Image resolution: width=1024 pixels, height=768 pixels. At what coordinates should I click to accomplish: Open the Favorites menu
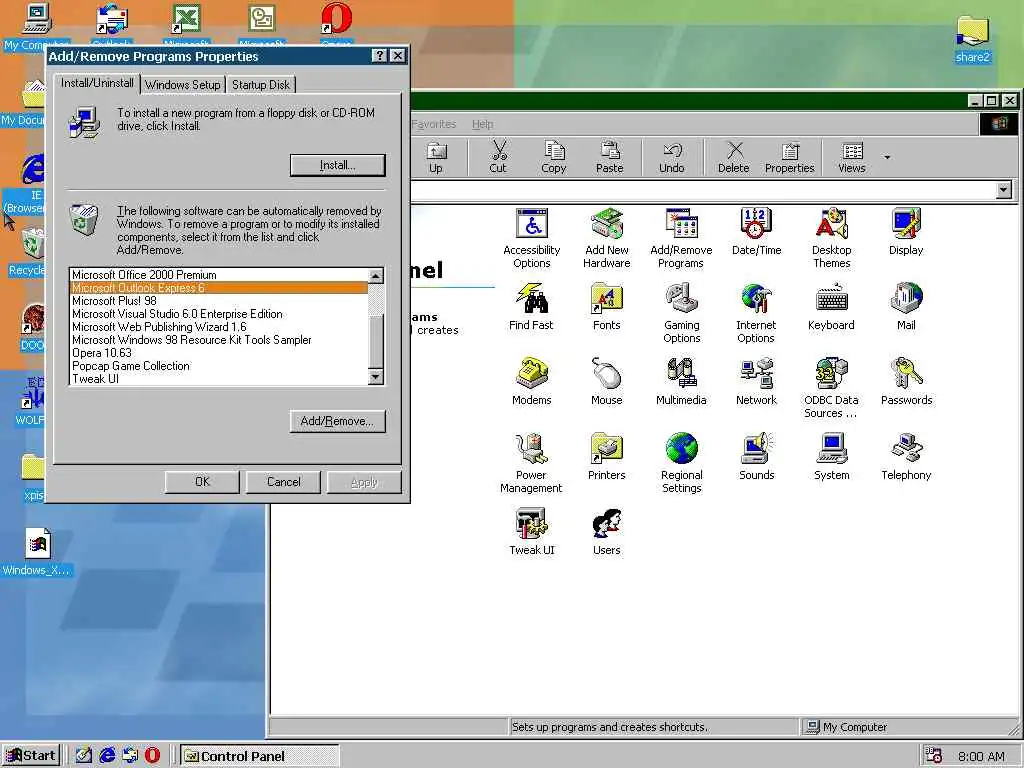coord(434,124)
